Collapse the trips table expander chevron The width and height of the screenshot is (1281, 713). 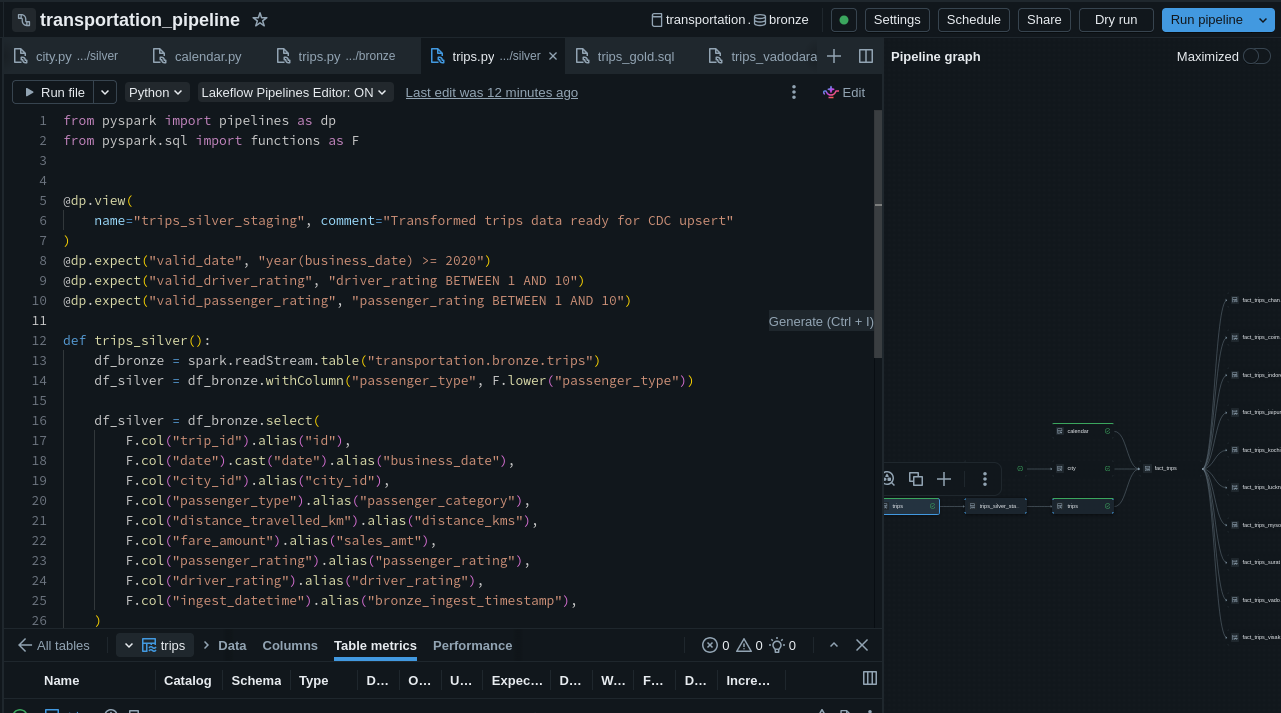[x=128, y=645]
